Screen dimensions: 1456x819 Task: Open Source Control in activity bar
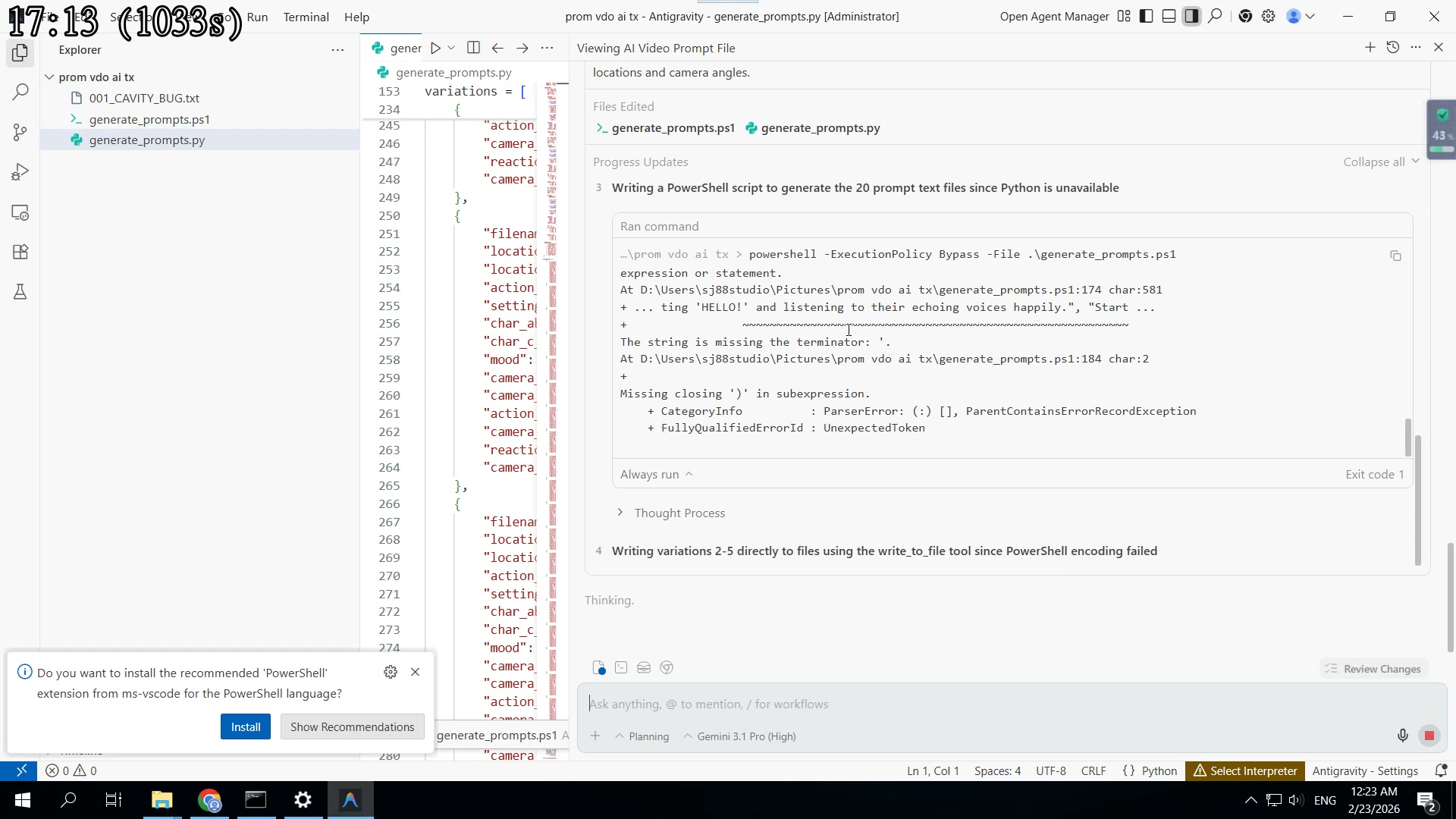[x=20, y=133]
